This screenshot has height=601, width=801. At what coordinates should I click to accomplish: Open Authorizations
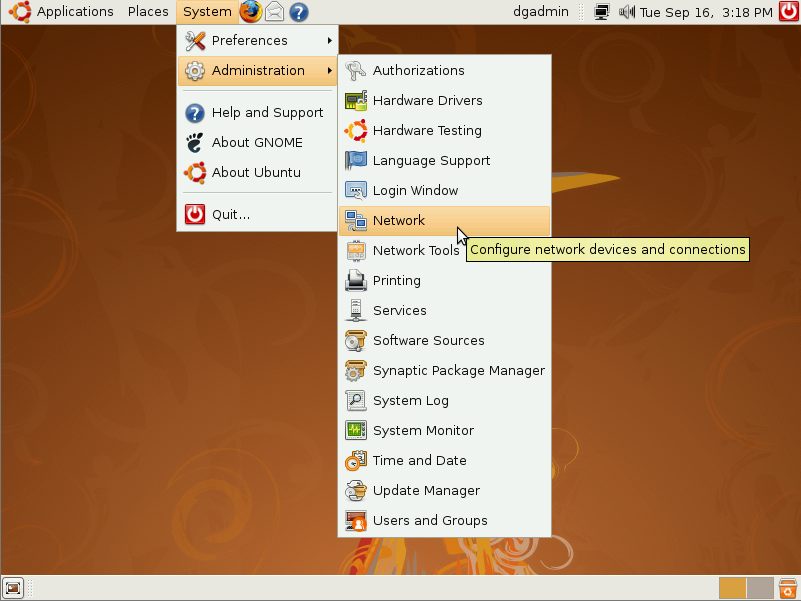click(444, 71)
